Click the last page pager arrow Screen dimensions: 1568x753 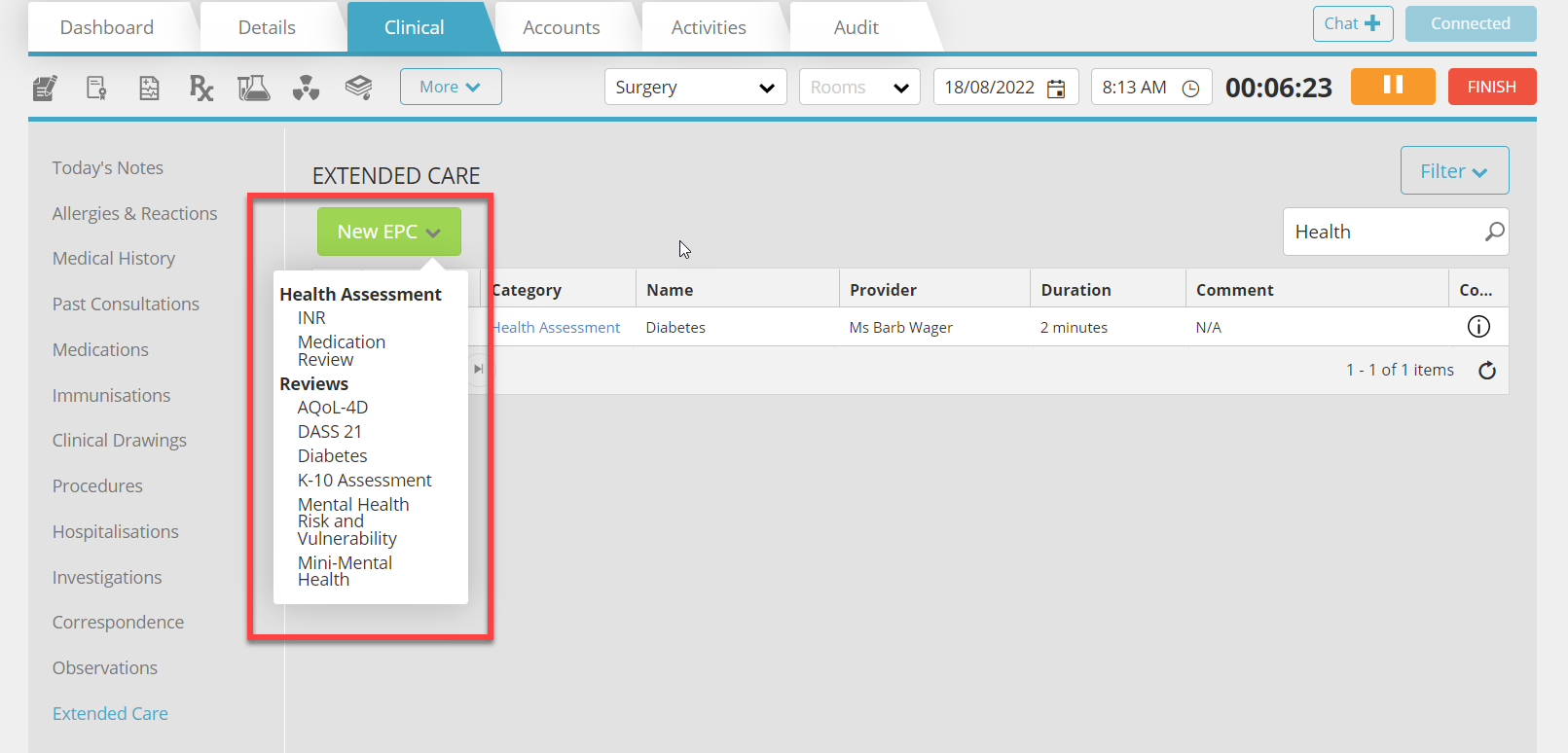[478, 369]
